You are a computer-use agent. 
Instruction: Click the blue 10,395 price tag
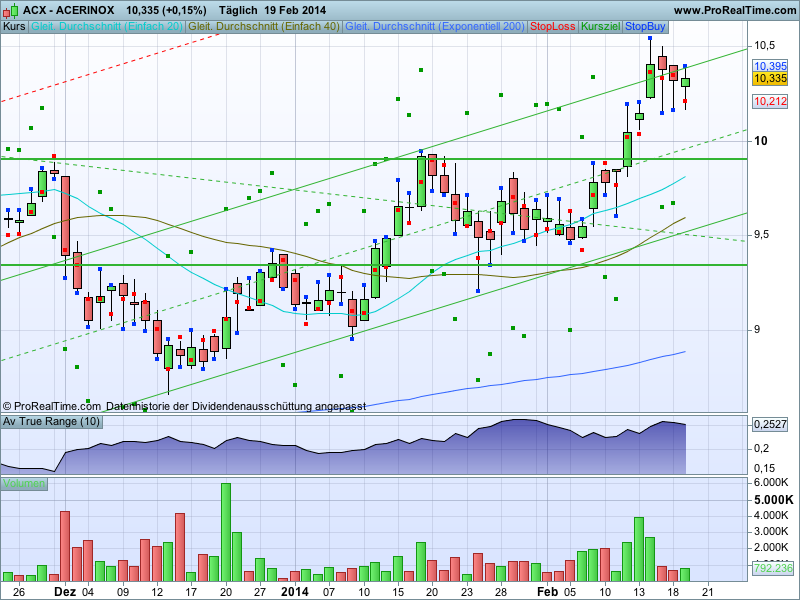(770, 66)
